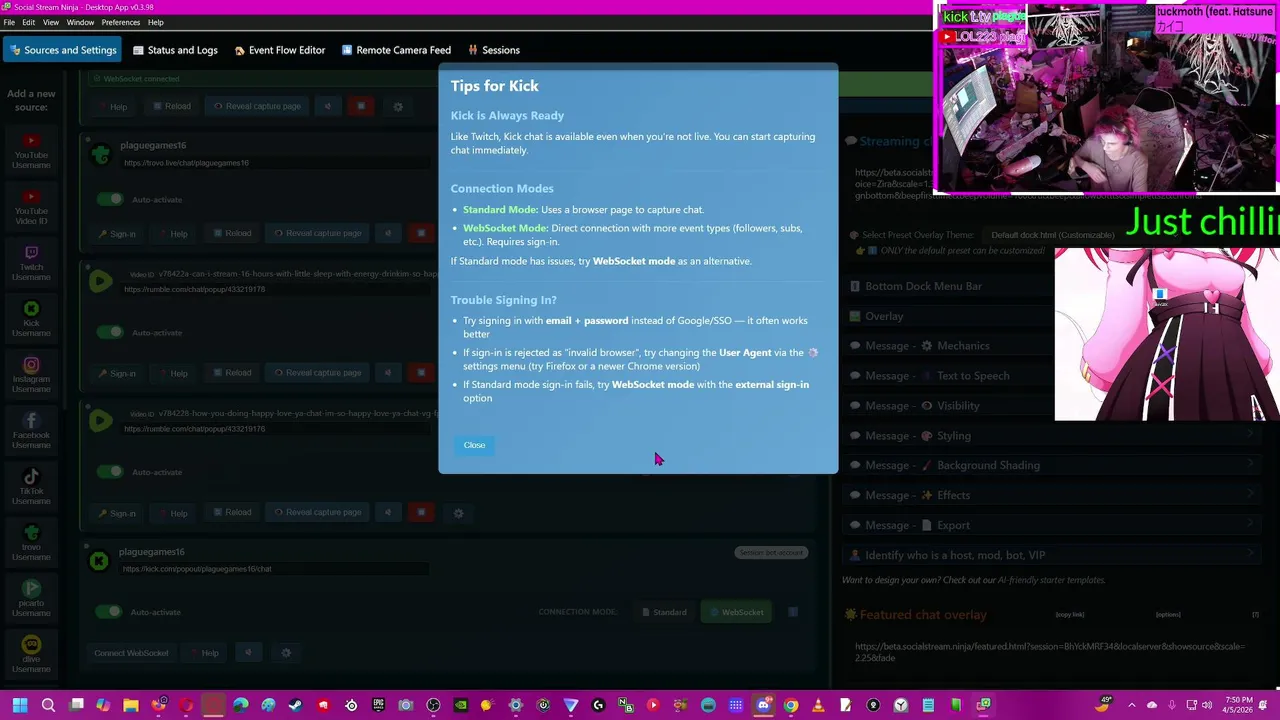The height and width of the screenshot is (720, 1280).
Task: Click the red stop button in top row
Action: point(361,106)
